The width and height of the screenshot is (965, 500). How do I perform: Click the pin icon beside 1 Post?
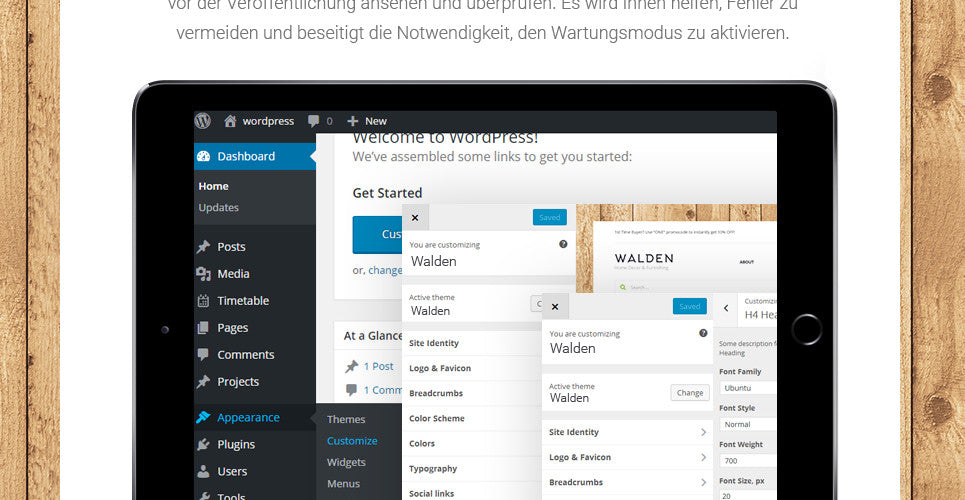click(x=351, y=367)
